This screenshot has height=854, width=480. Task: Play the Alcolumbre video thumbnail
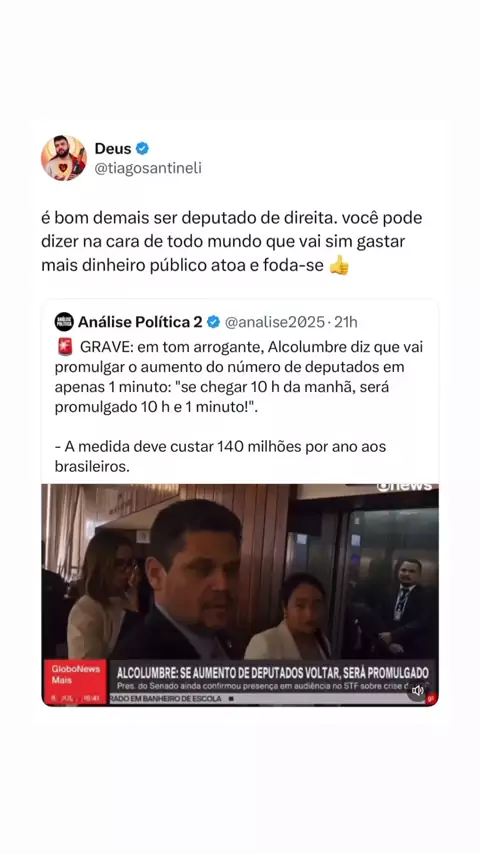240,594
